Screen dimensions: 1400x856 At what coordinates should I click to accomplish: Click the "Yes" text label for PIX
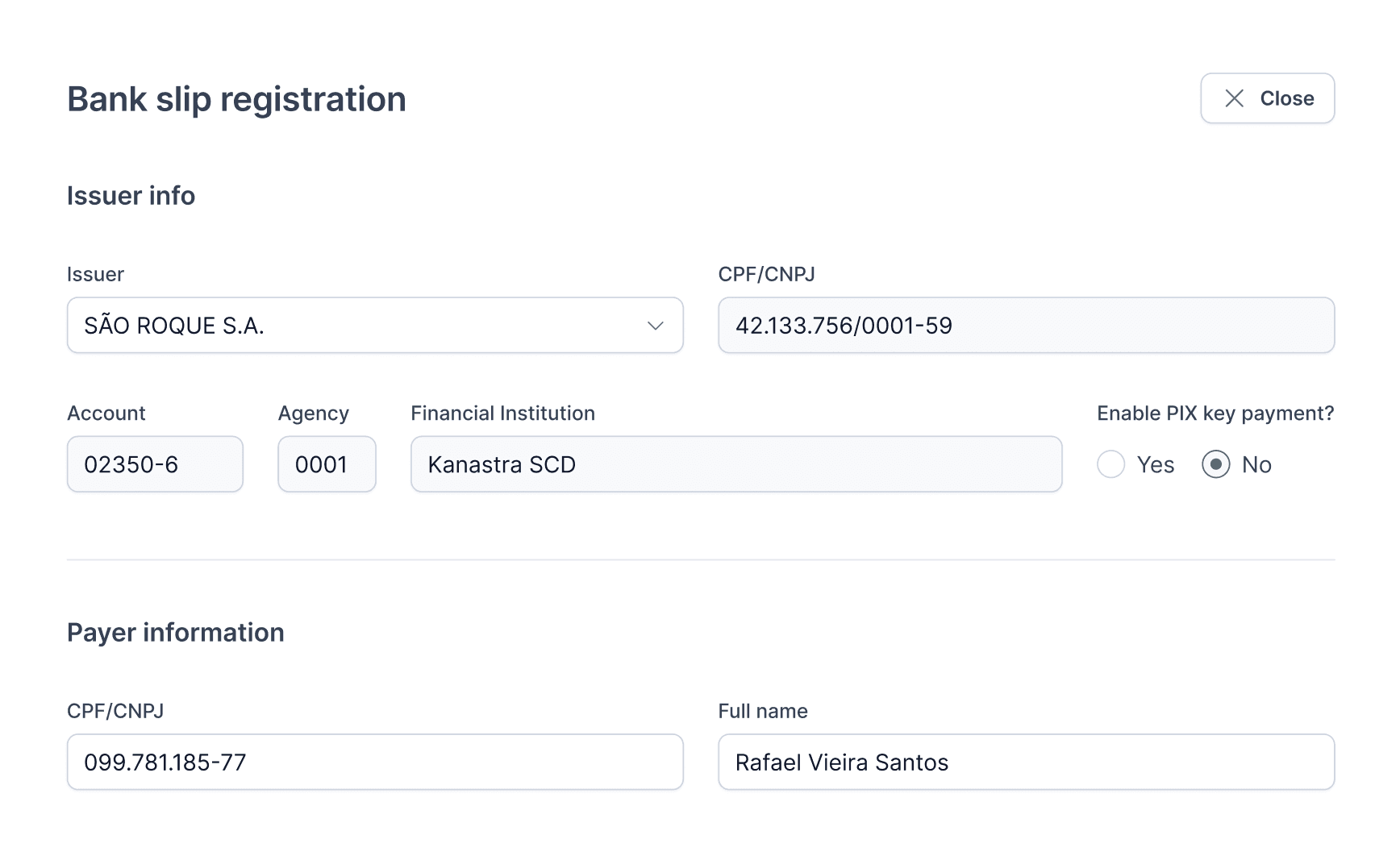tap(1156, 464)
